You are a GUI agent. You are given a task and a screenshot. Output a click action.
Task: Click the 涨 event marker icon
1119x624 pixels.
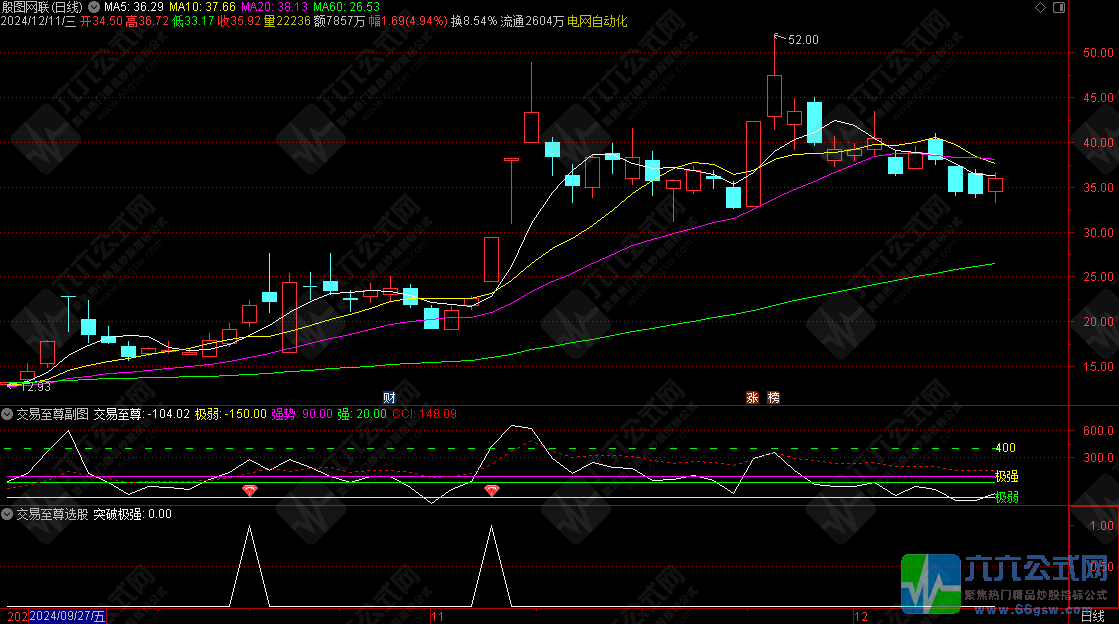coord(752,397)
